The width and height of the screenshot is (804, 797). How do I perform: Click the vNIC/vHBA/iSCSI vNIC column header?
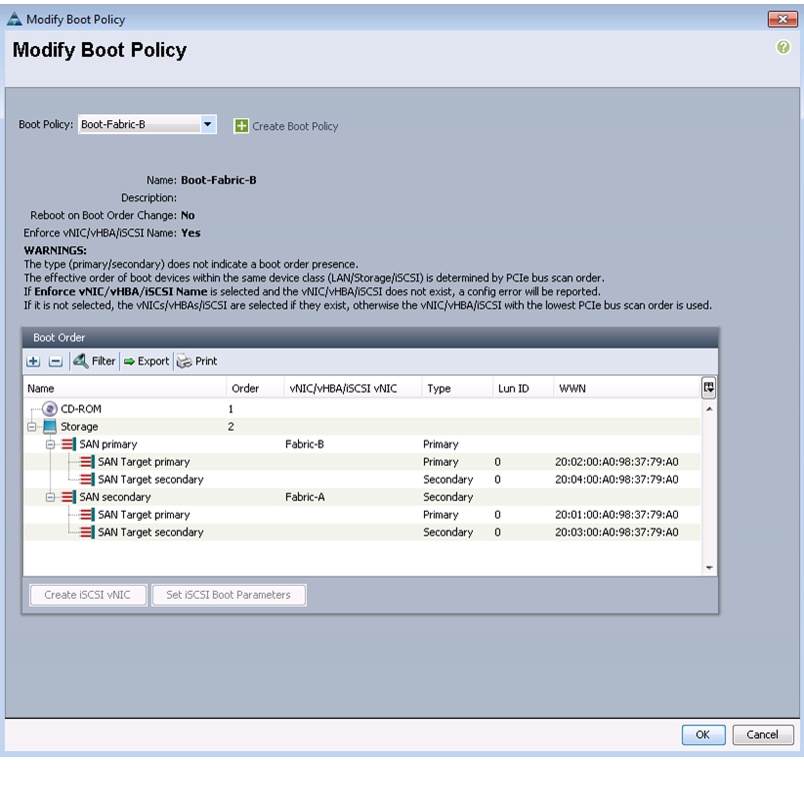(x=353, y=388)
